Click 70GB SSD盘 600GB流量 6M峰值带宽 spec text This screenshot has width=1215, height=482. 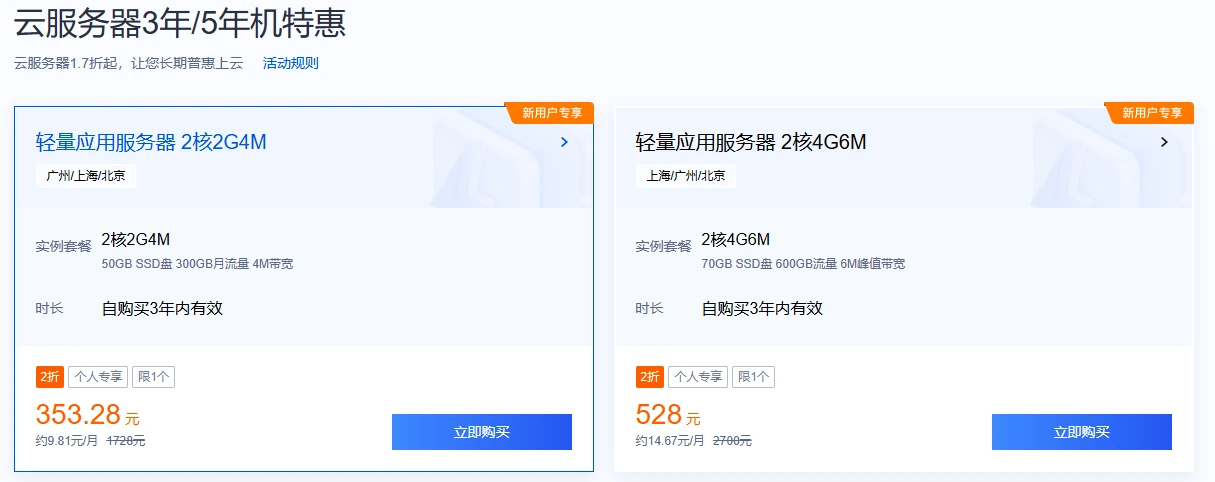(x=803, y=264)
